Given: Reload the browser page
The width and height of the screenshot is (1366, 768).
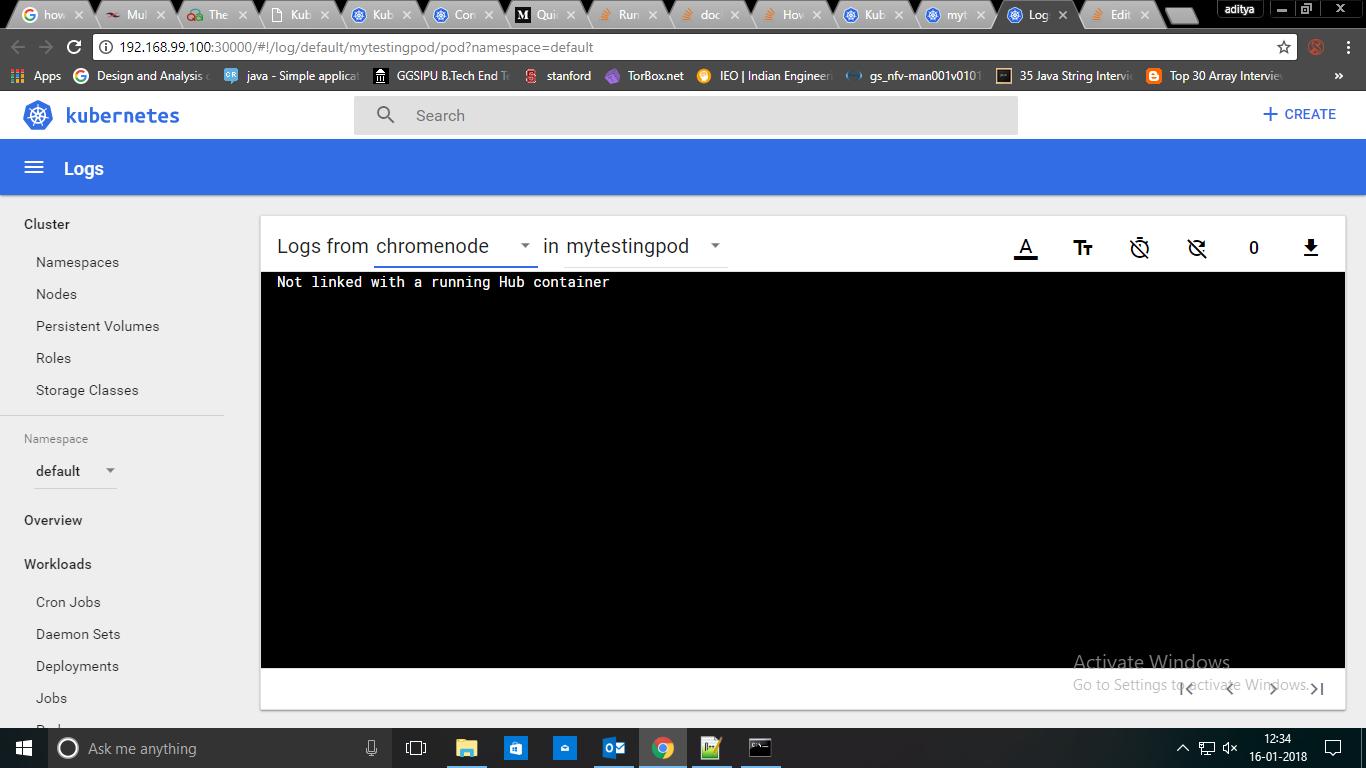Looking at the screenshot, I should [74, 47].
